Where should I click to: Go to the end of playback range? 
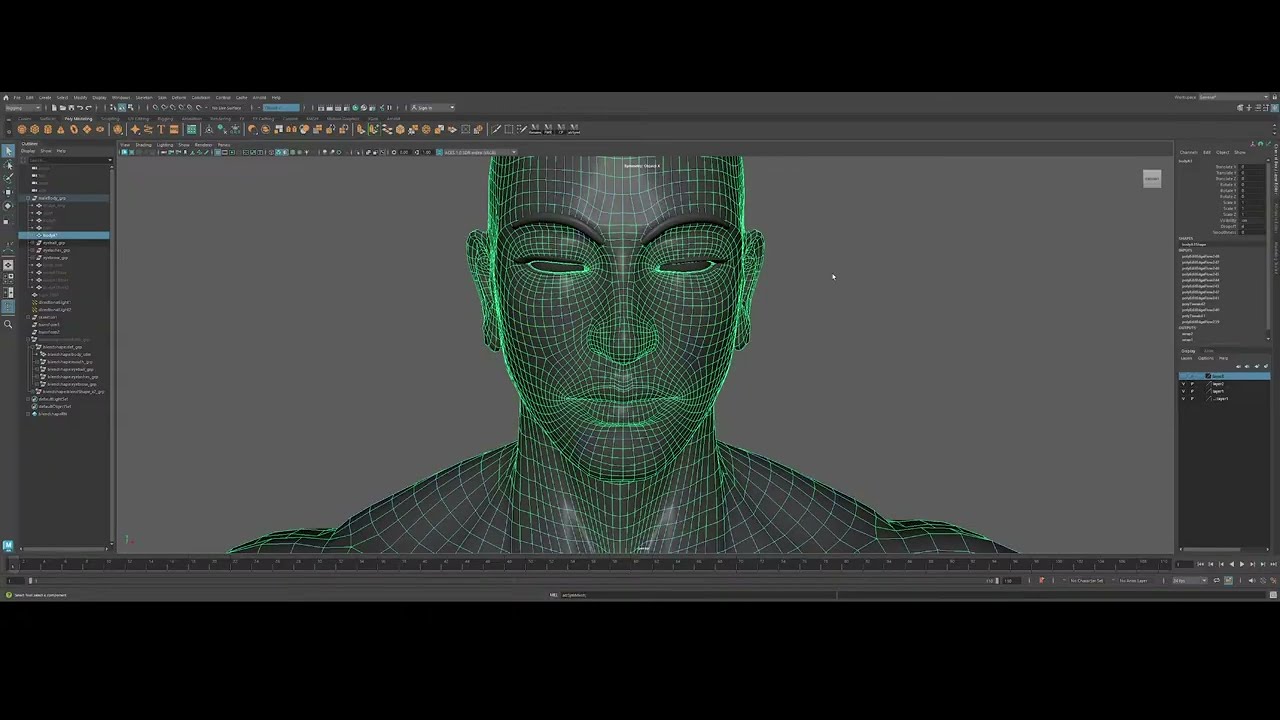point(1274,564)
